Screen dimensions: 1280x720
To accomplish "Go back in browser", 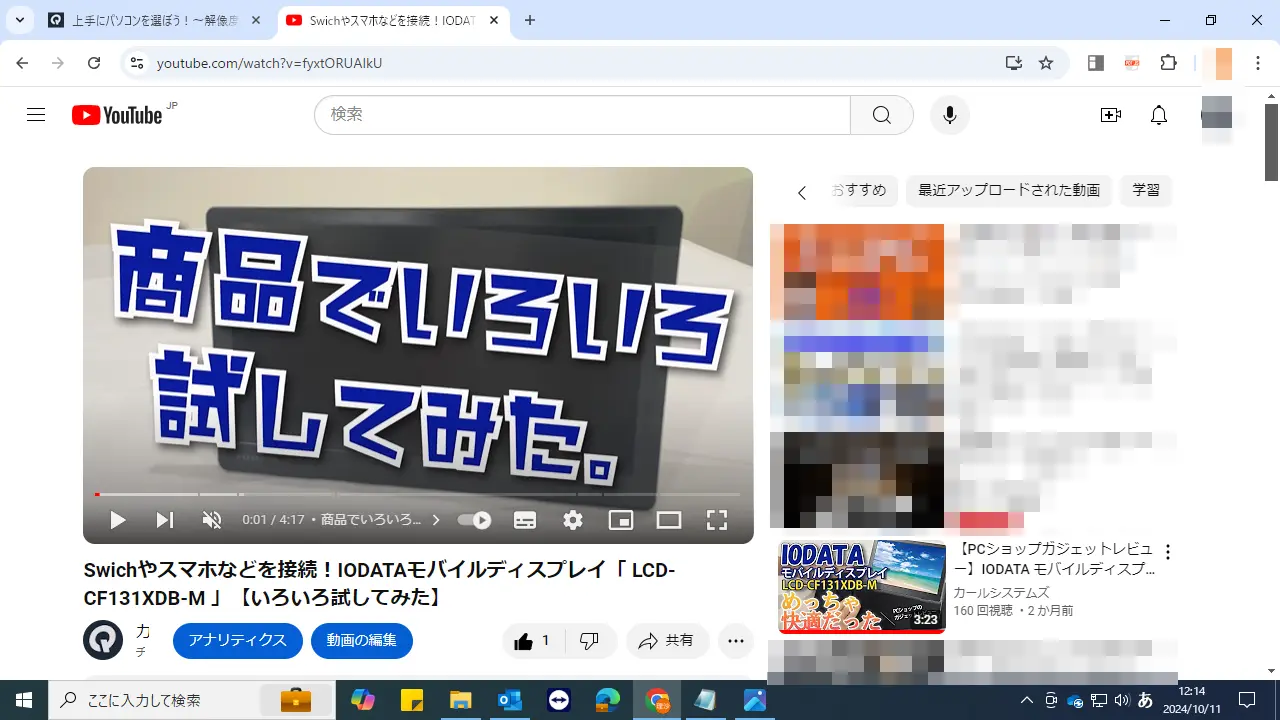I will pos(23,63).
